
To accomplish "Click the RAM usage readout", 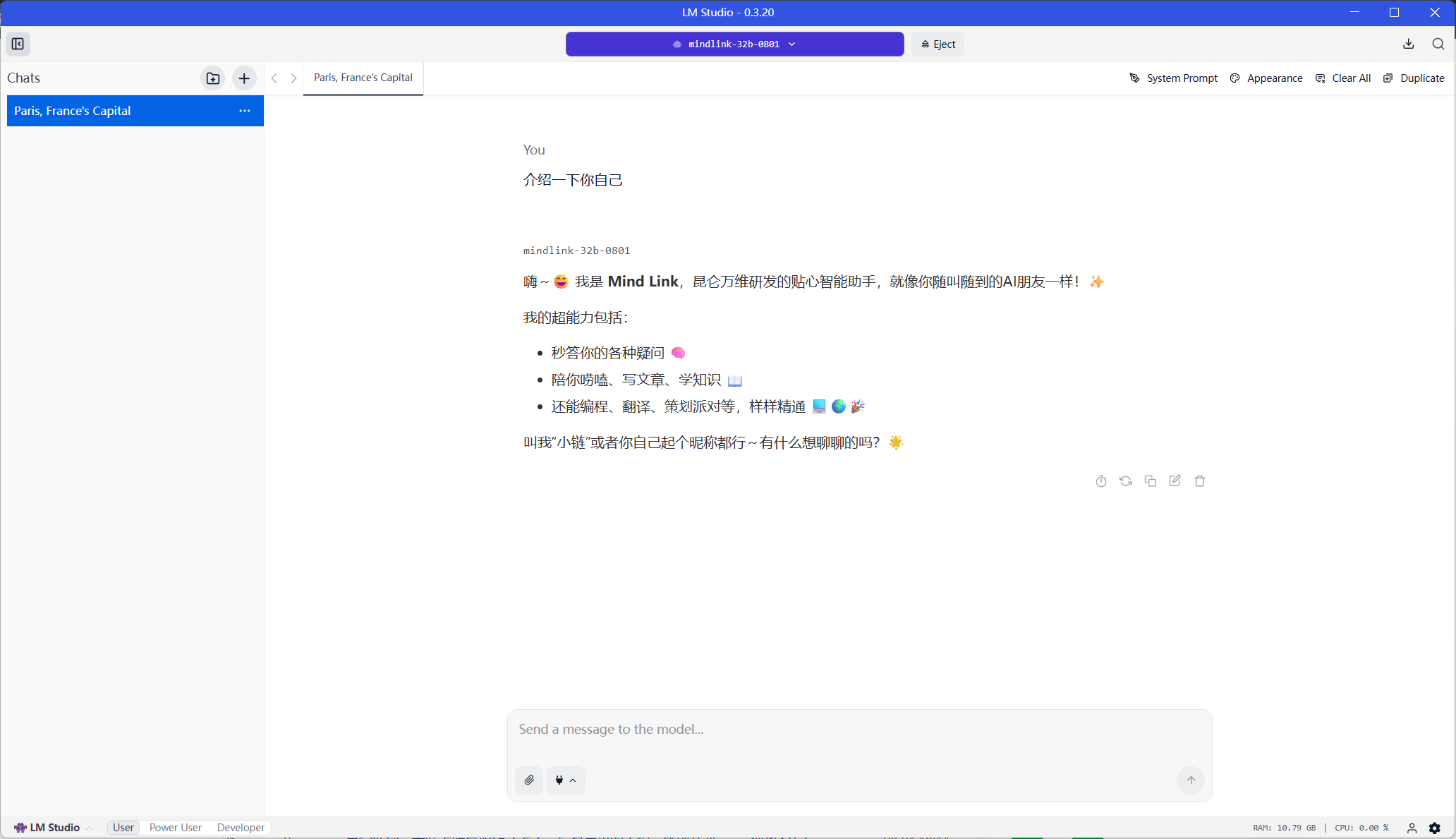I will pos(1284,828).
